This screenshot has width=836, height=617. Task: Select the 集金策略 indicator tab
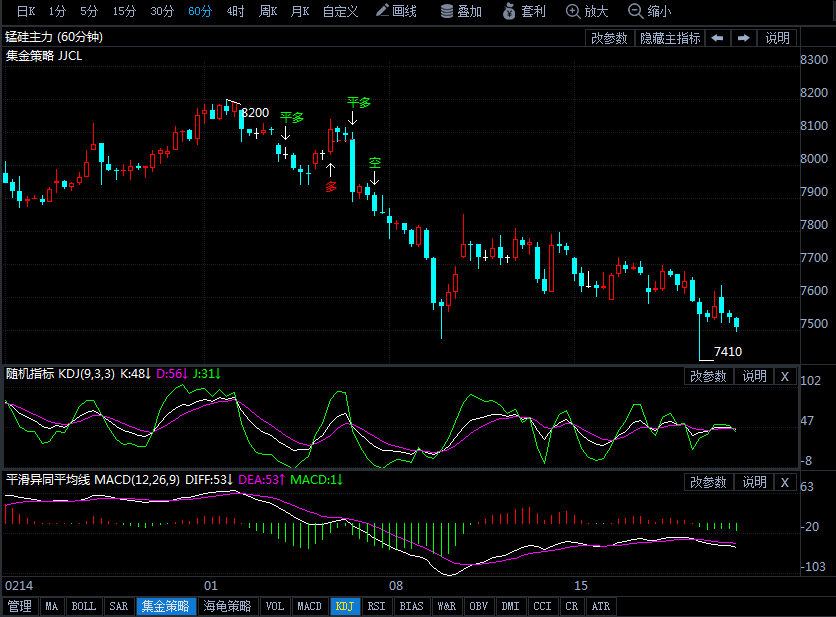(x=166, y=606)
